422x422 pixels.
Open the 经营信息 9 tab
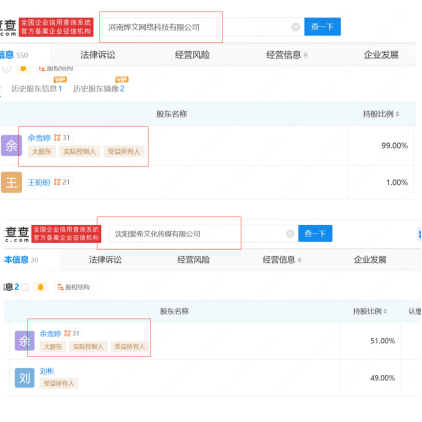(x=287, y=55)
